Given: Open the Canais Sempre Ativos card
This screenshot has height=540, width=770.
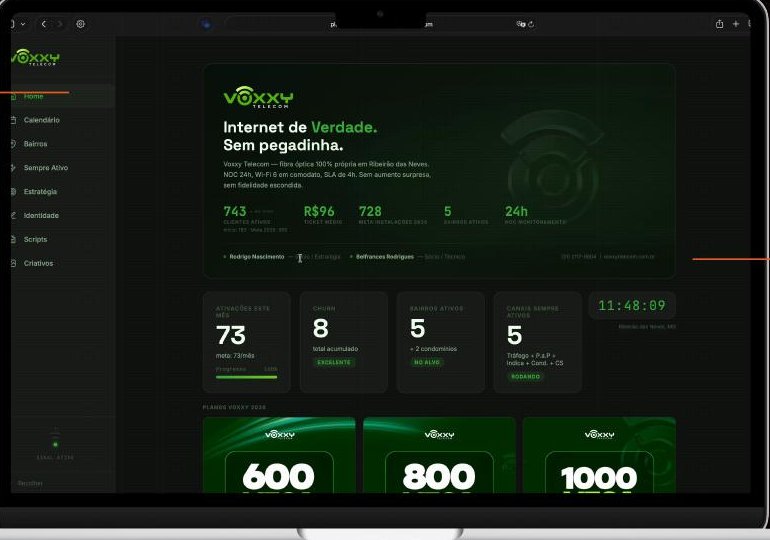Looking at the screenshot, I should (538, 342).
